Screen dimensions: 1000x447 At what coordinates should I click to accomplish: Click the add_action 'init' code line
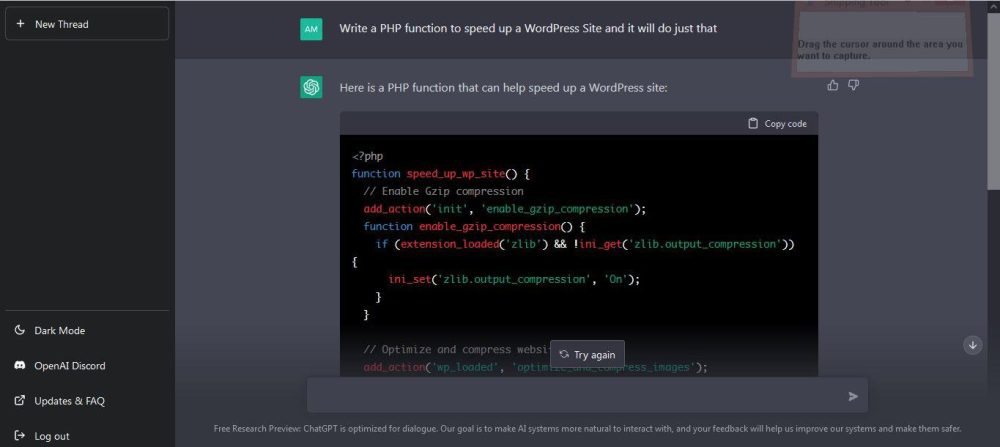[x=505, y=209]
